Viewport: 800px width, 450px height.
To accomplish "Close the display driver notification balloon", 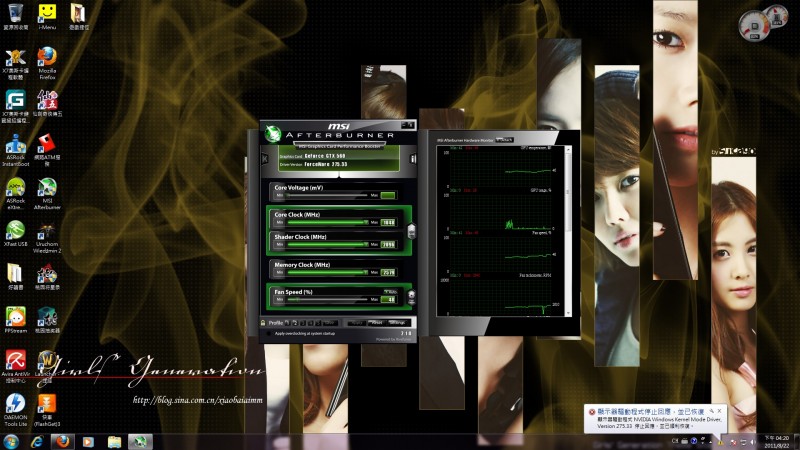I will (719, 410).
